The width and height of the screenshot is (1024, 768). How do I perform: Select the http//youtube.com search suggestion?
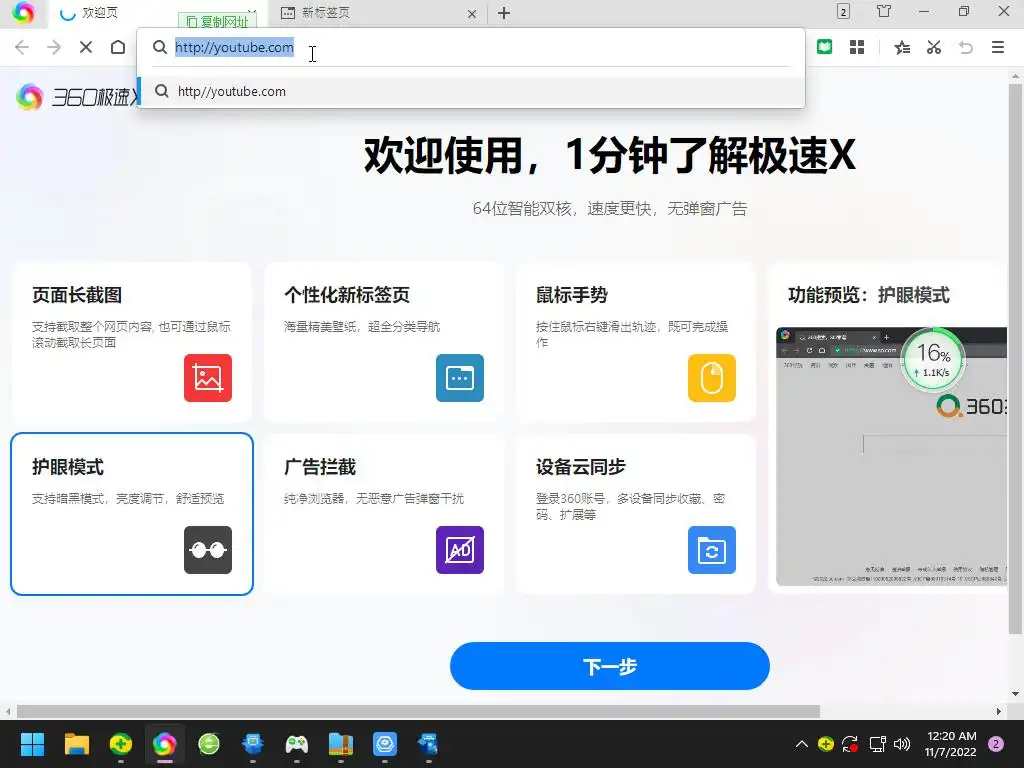point(470,91)
